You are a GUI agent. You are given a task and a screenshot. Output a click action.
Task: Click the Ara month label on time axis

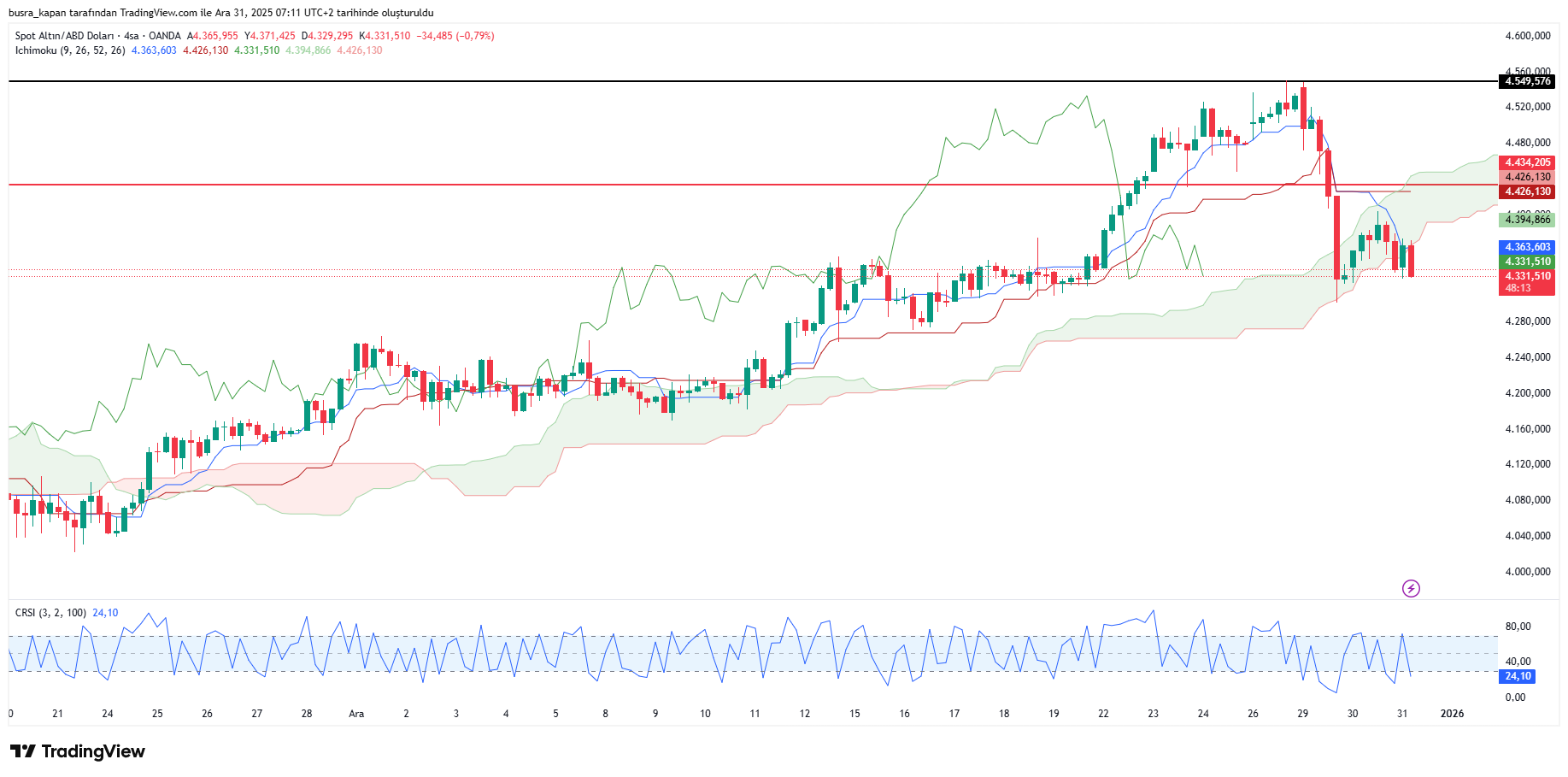(x=356, y=714)
